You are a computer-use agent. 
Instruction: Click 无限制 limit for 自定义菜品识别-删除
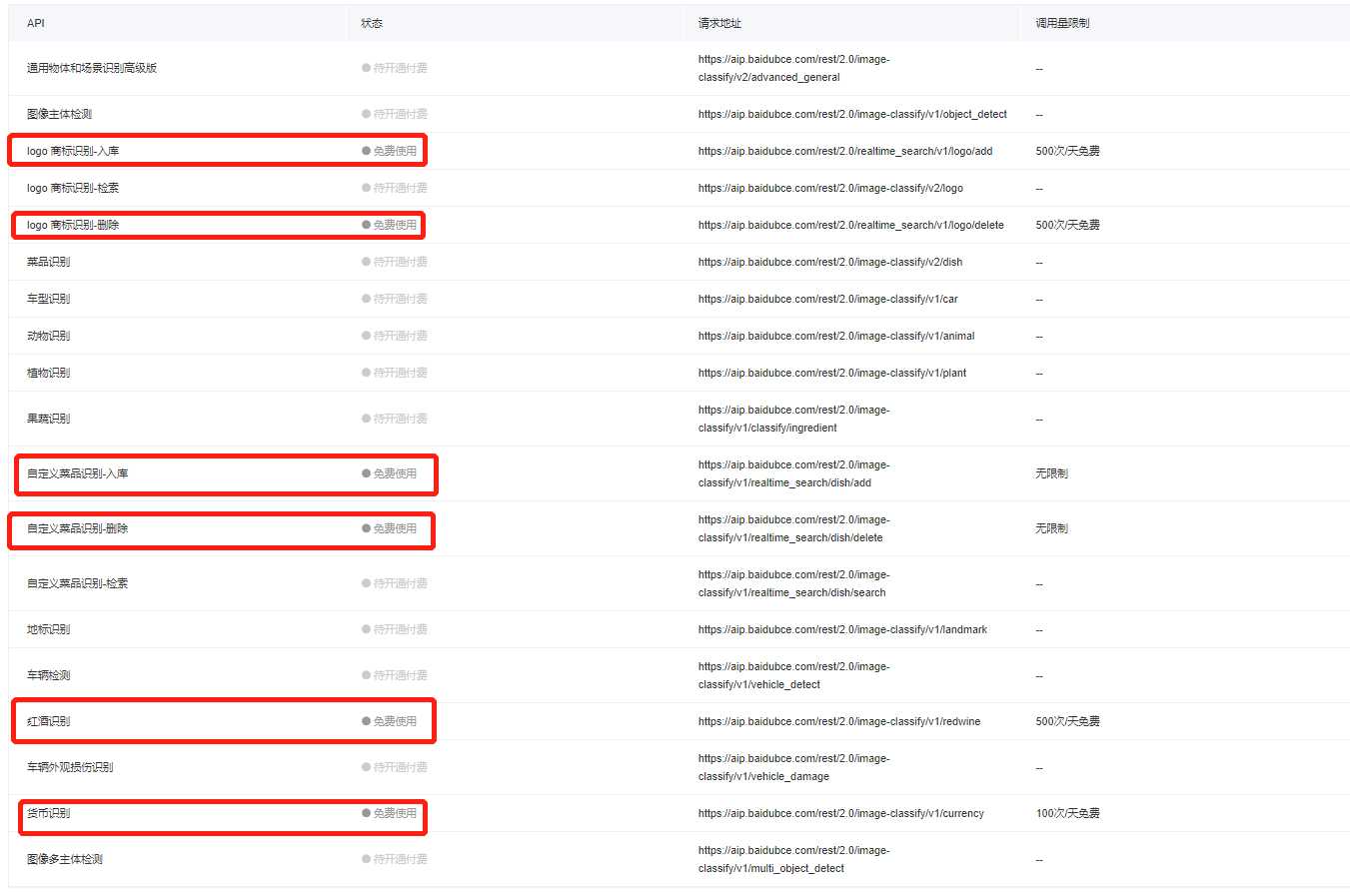pos(1051,528)
